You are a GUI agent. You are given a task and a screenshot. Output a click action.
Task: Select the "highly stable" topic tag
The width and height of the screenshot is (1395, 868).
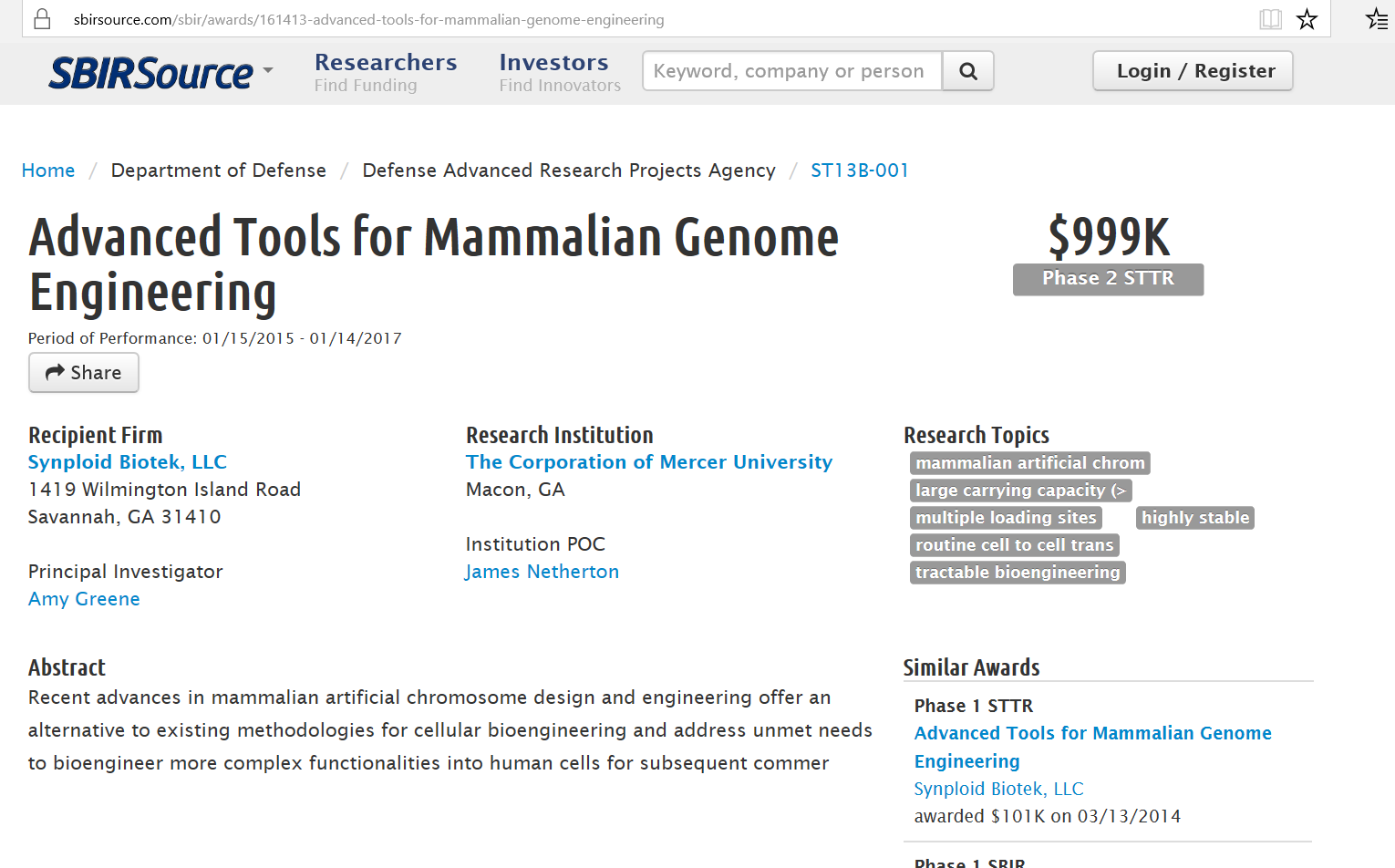click(1194, 518)
